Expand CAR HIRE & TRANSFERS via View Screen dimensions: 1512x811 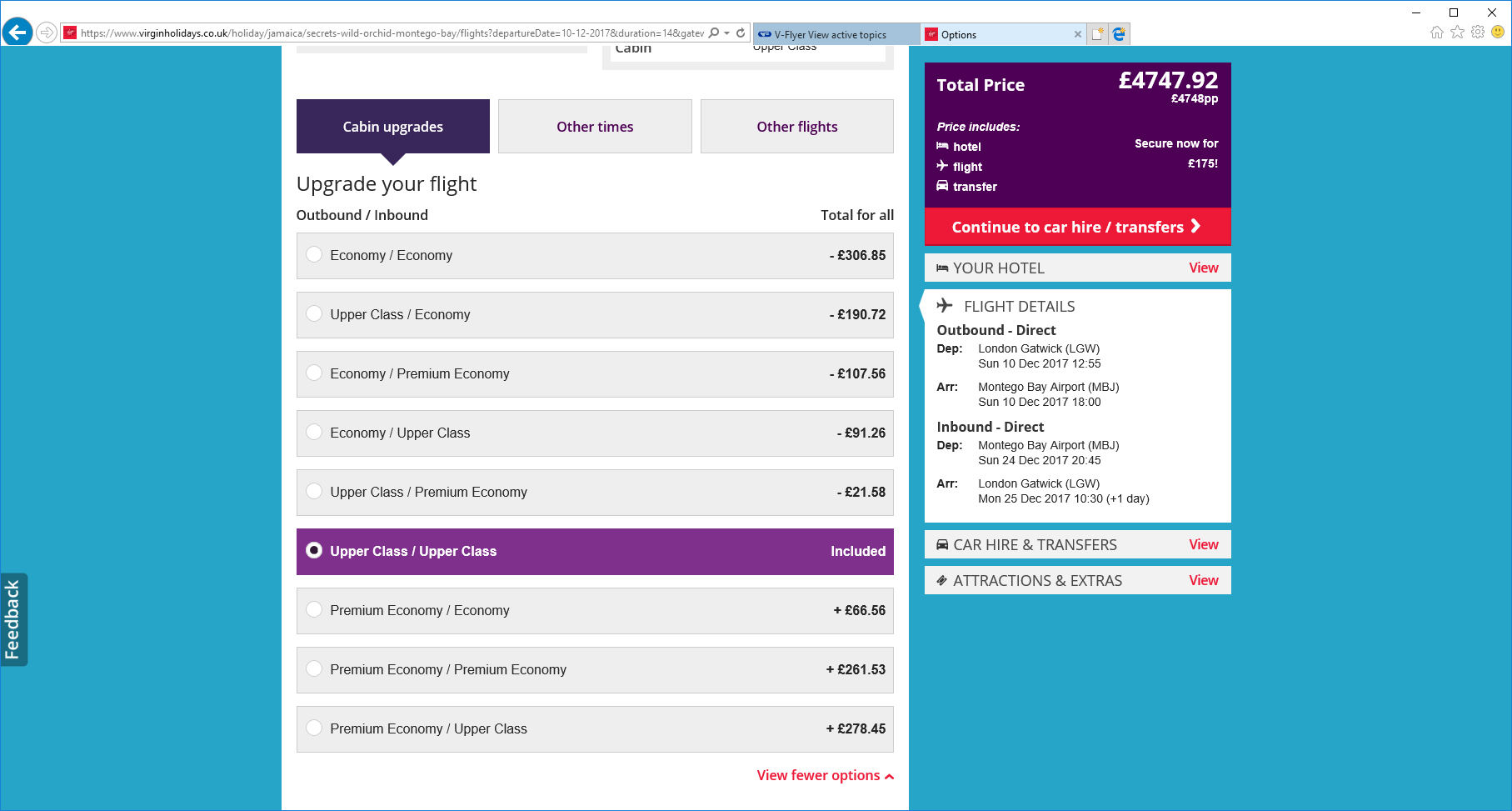coord(1203,545)
